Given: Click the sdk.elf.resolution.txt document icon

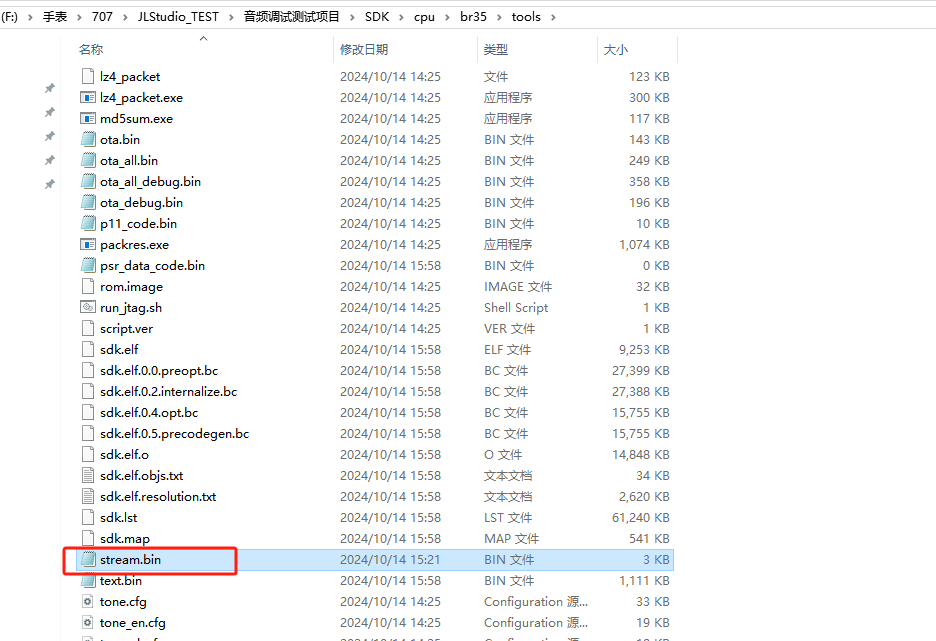Looking at the screenshot, I should [88, 496].
